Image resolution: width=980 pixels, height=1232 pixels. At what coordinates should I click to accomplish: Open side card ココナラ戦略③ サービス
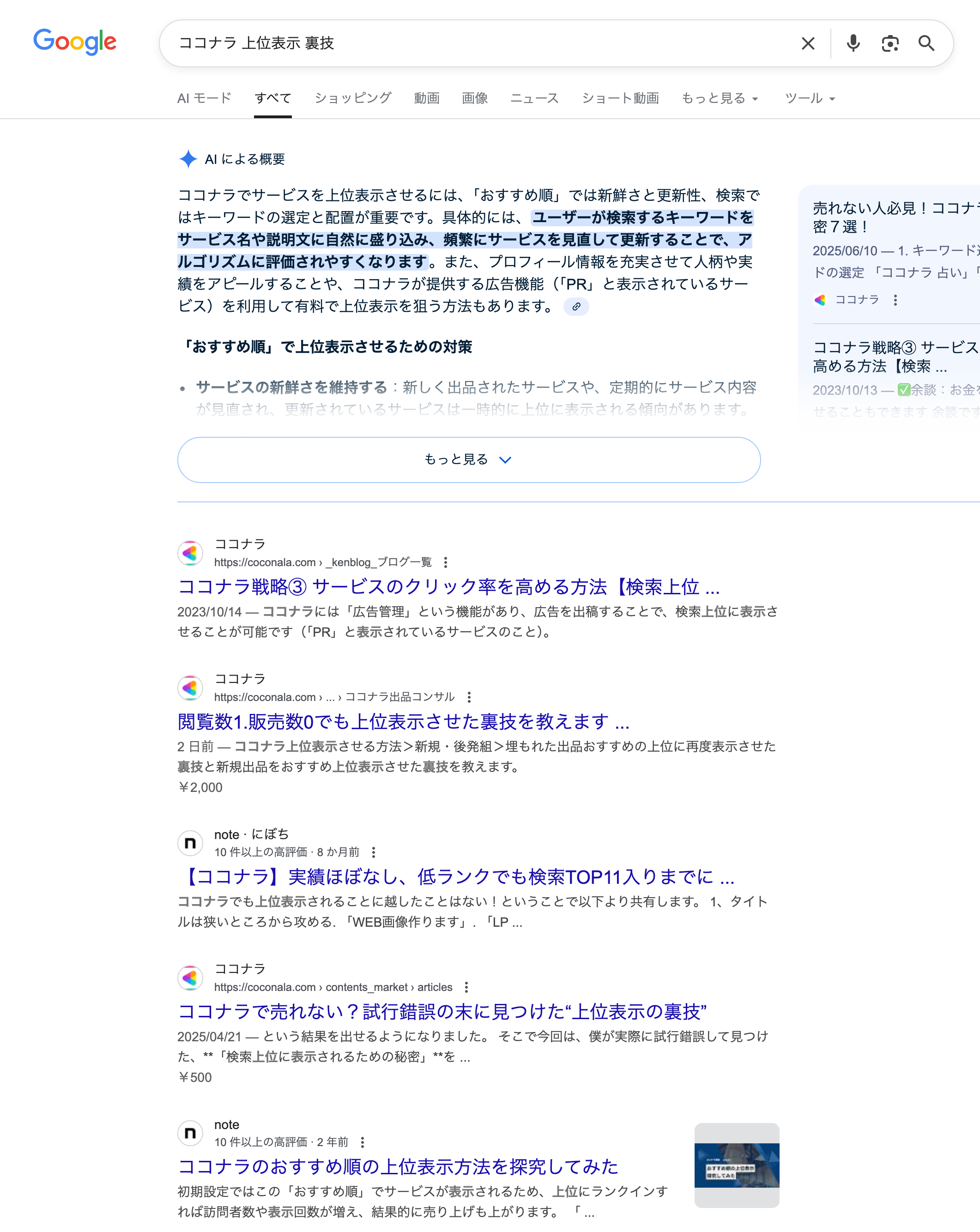click(x=896, y=356)
